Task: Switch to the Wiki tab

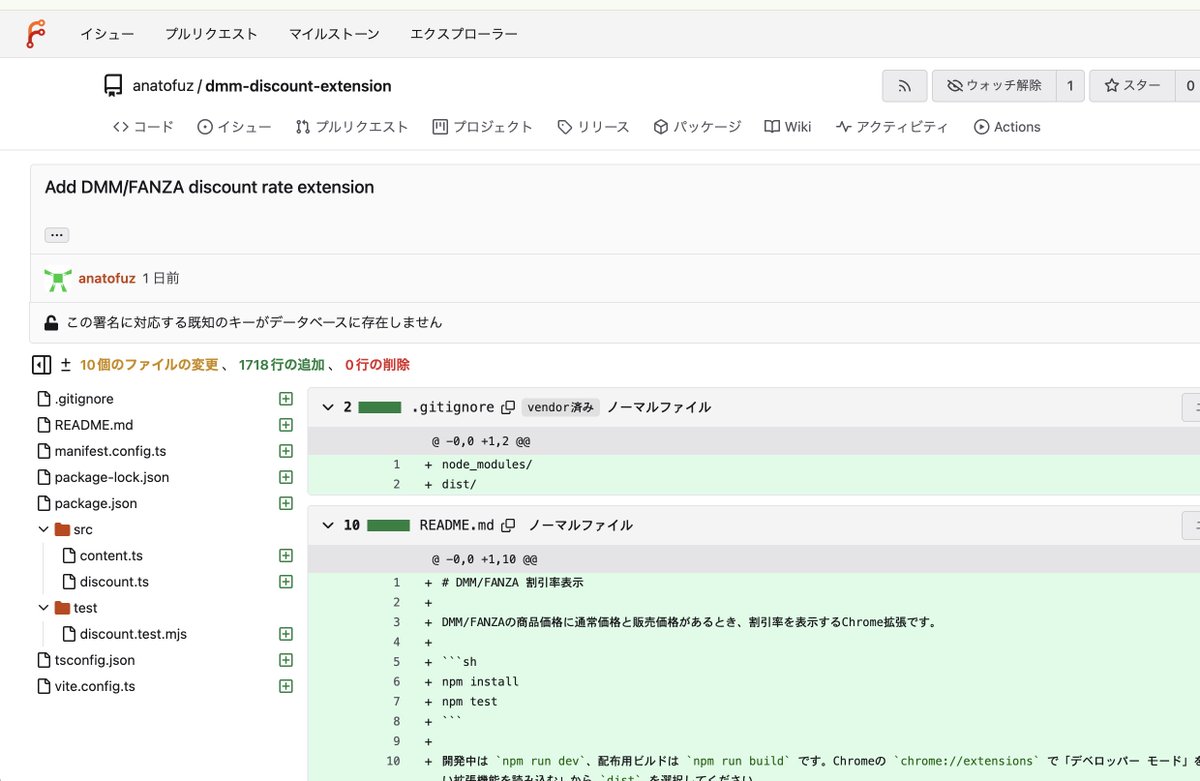Action: pyautogui.click(x=788, y=127)
